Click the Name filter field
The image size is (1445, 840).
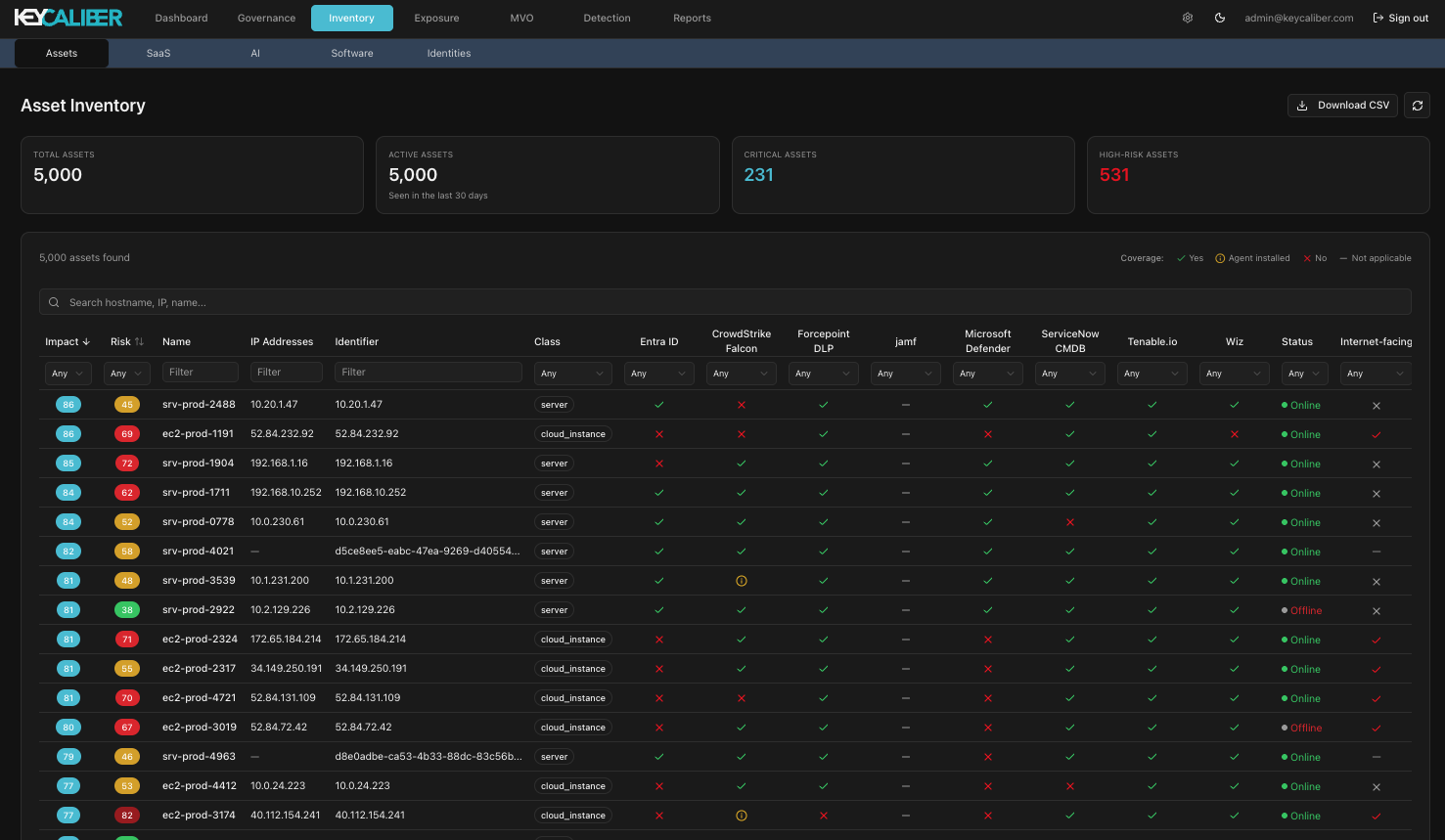201,372
